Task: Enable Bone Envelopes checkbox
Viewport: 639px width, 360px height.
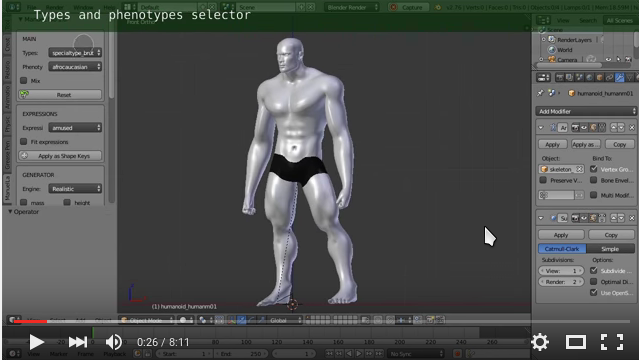Action: pyautogui.click(x=593, y=180)
